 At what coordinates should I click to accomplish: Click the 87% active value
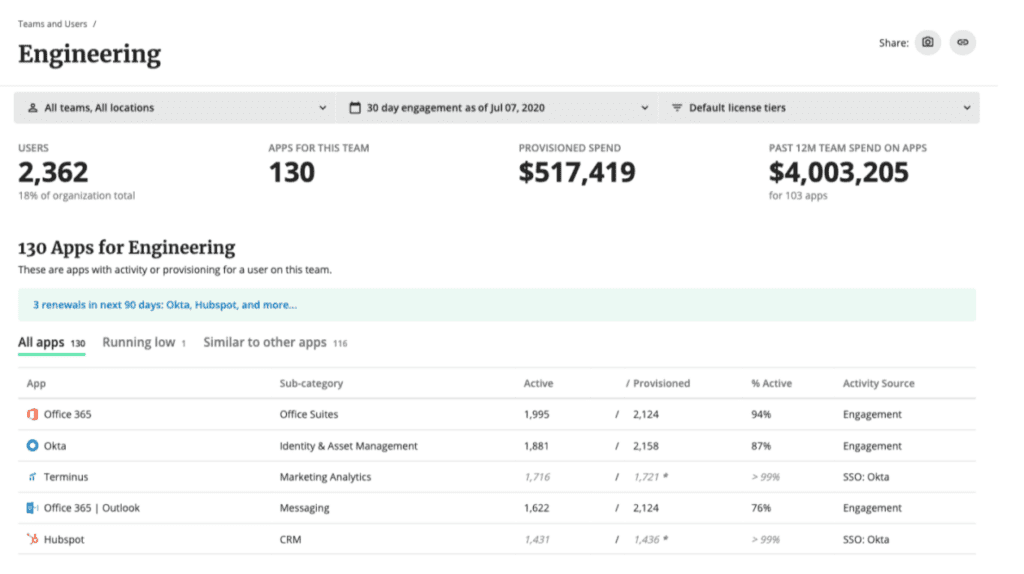point(761,446)
